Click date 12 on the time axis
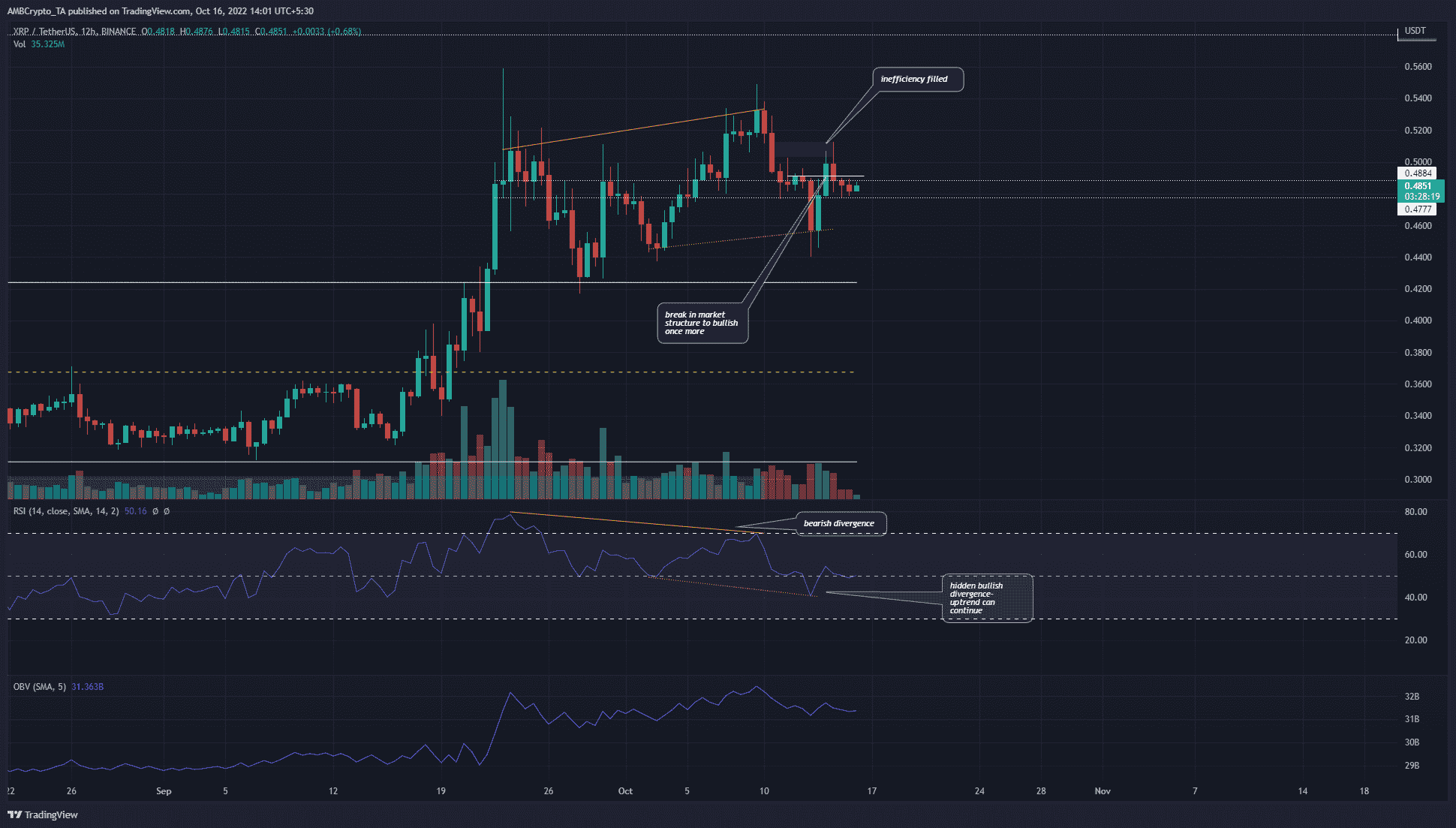Image resolution: width=1456 pixels, height=828 pixels. pyautogui.click(x=333, y=791)
